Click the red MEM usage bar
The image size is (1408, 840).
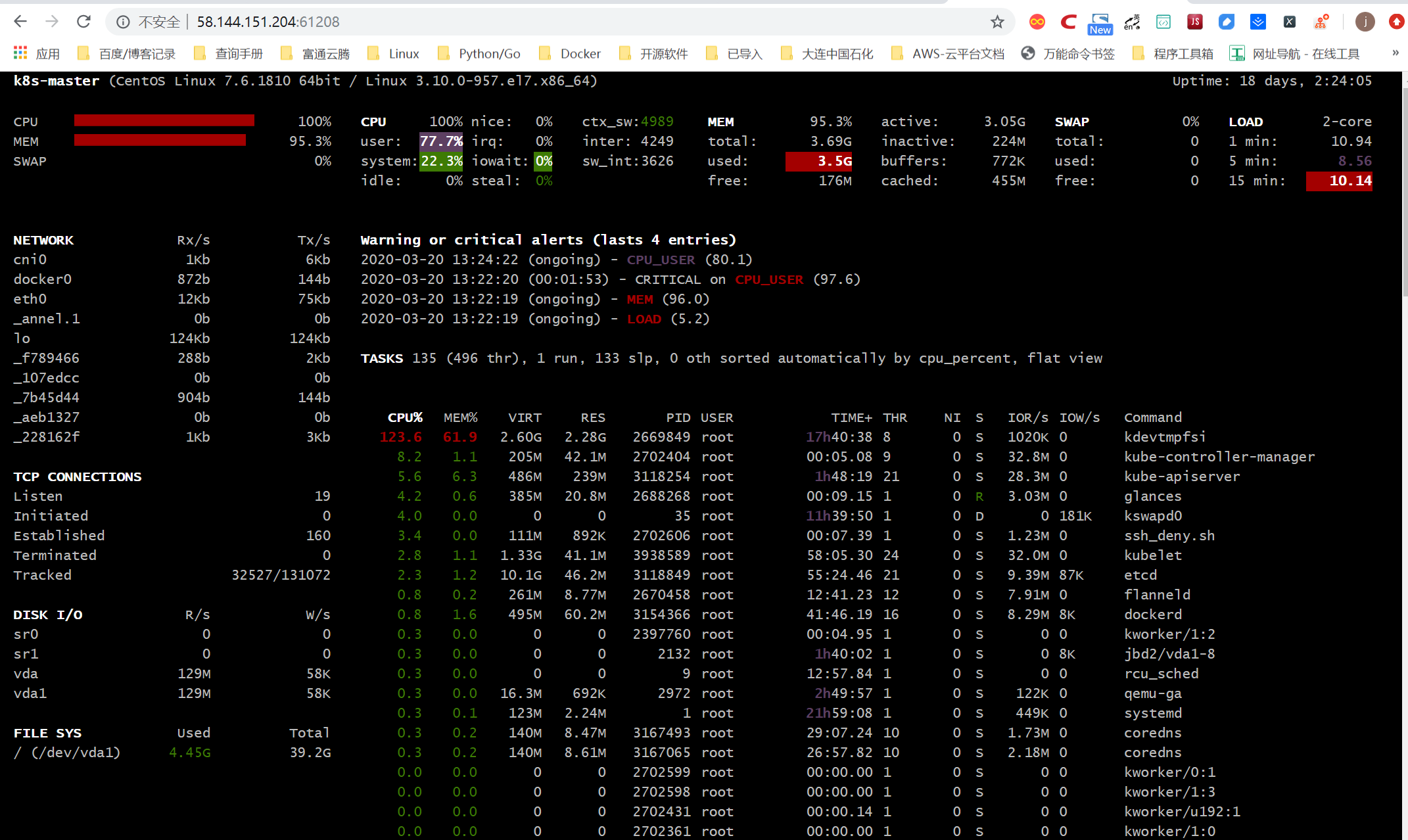(x=160, y=140)
